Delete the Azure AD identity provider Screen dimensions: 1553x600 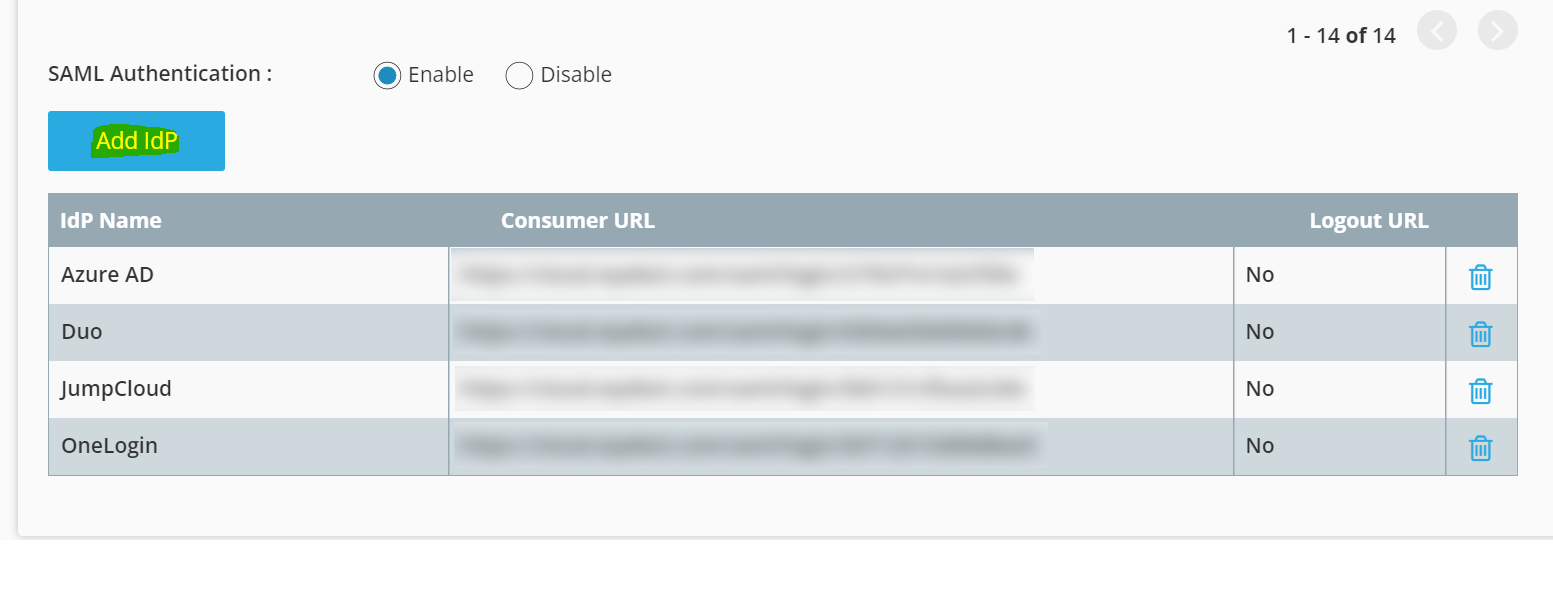click(1480, 276)
